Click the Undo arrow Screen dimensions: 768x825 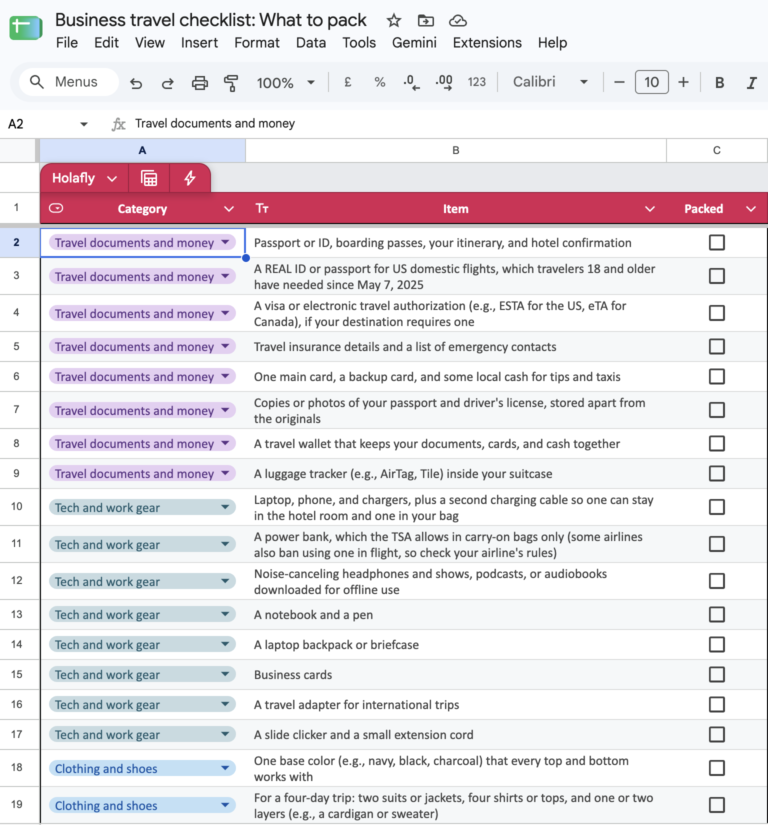pyautogui.click(x=136, y=83)
